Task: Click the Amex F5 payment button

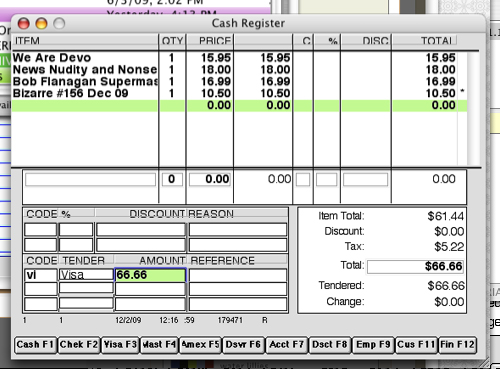Action: [200, 345]
